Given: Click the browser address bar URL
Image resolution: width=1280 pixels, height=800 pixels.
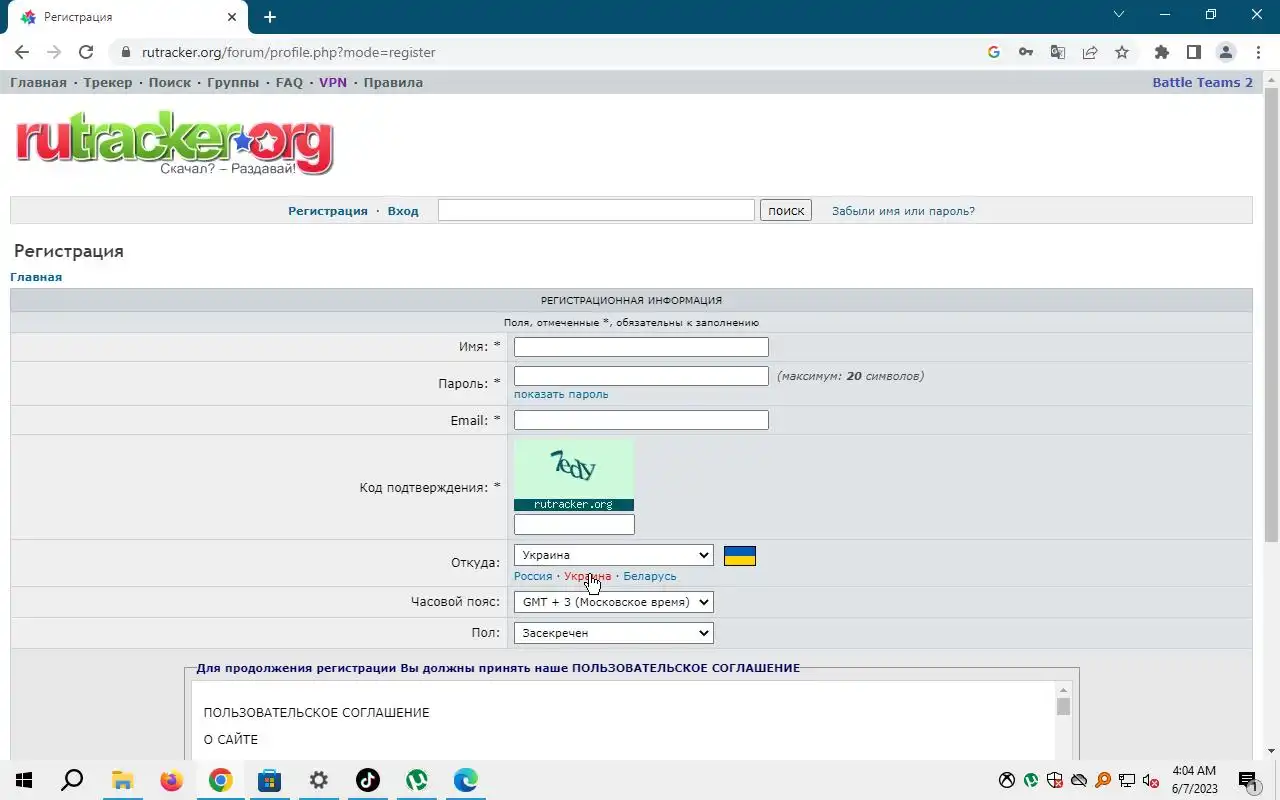Looking at the screenshot, I should click(289, 52).
